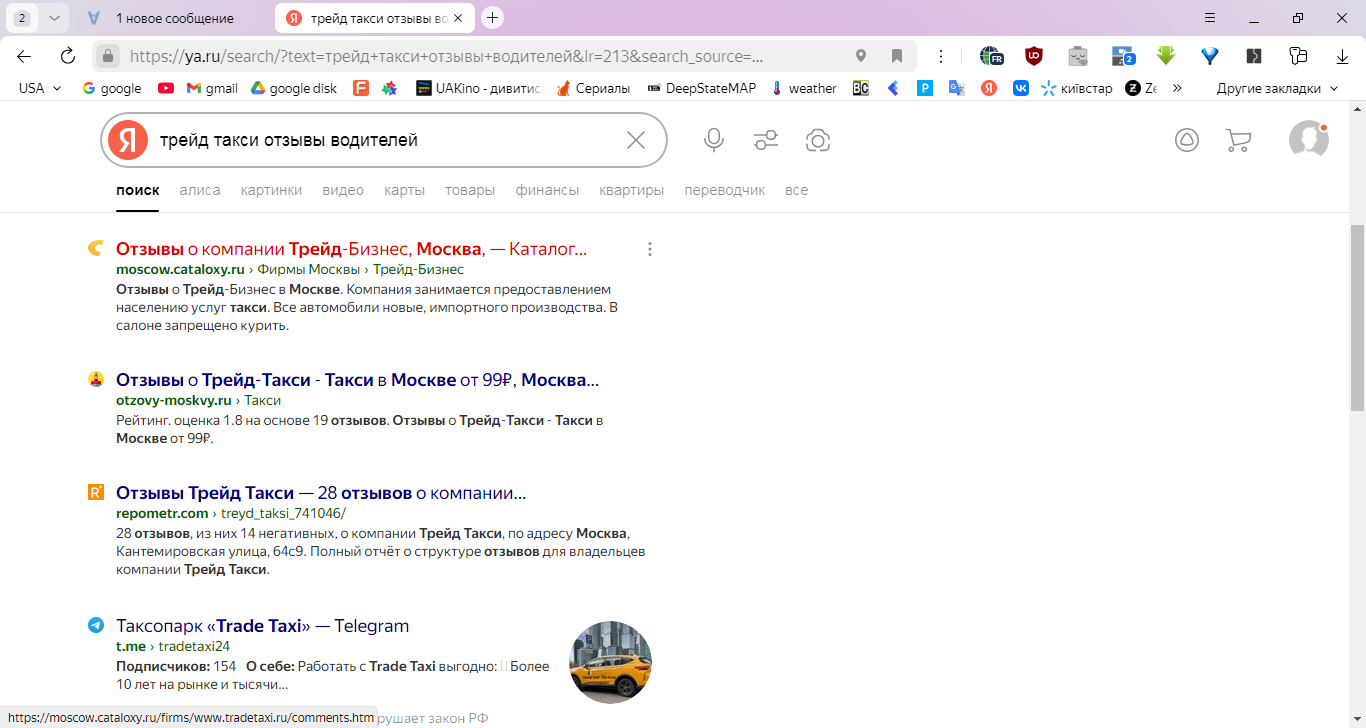Click in the Yandex search query field
This screenshot has width=1366, height=728.
click(x=385, y=140)
